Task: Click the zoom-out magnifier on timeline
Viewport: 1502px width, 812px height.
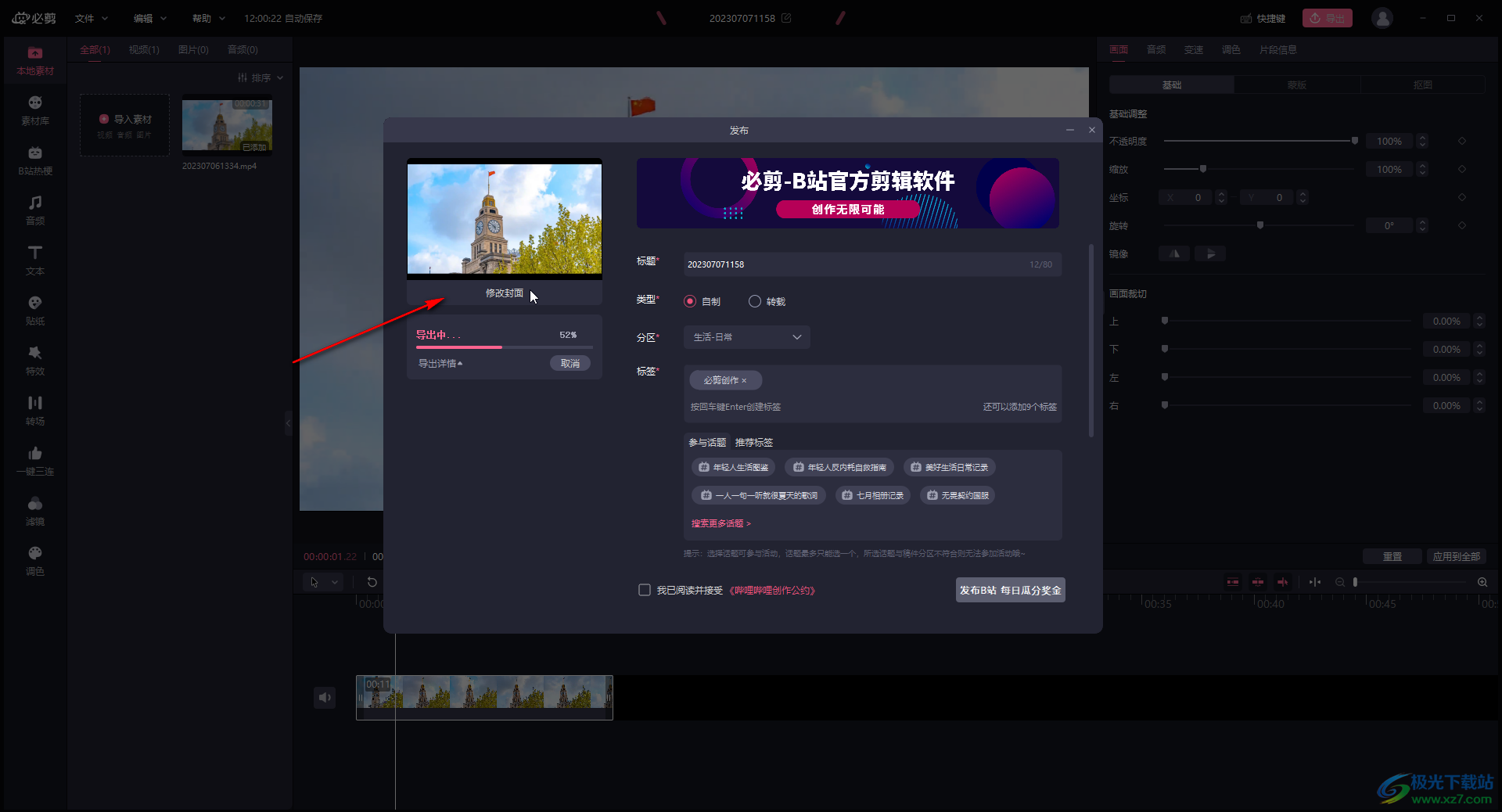Action: (1340, 582)
